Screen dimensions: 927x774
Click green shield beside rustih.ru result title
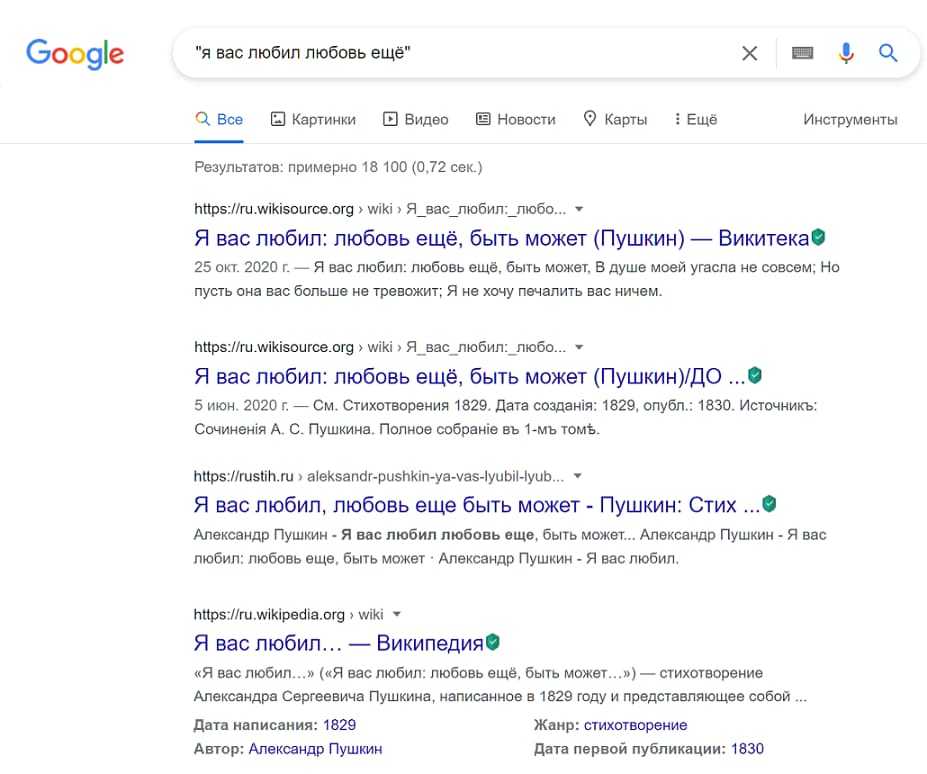pos(769,504)
